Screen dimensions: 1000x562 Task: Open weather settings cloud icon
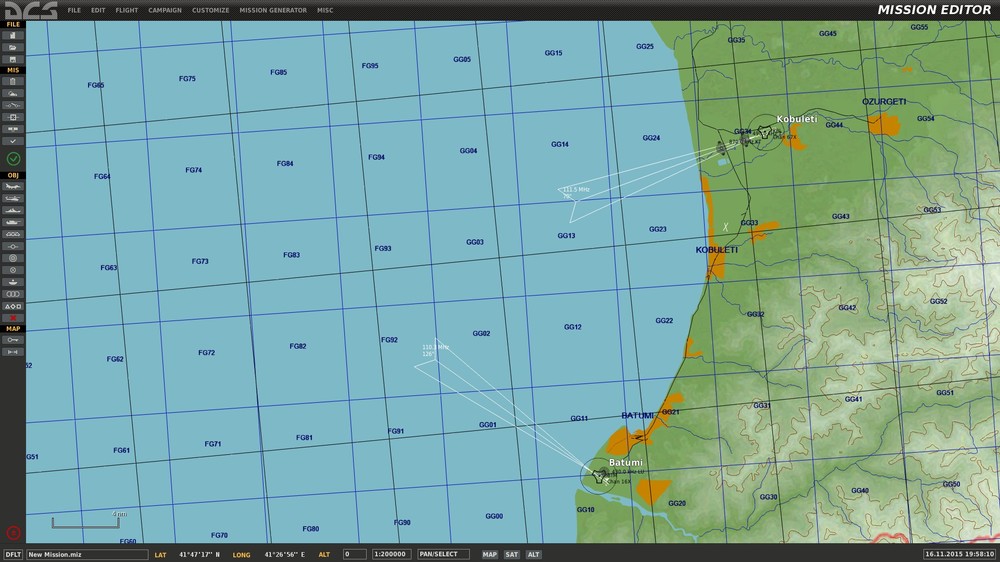13,94
